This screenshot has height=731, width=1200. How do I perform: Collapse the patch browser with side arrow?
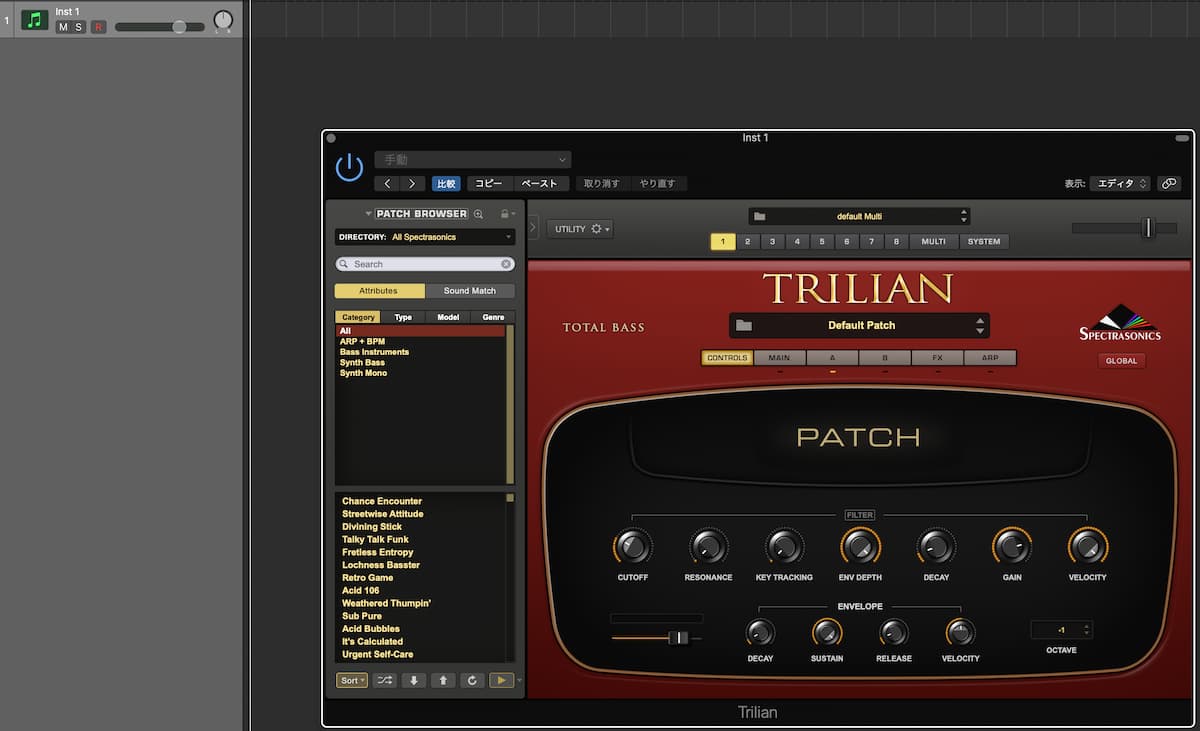pyautogui.click(x=533, y=228)
